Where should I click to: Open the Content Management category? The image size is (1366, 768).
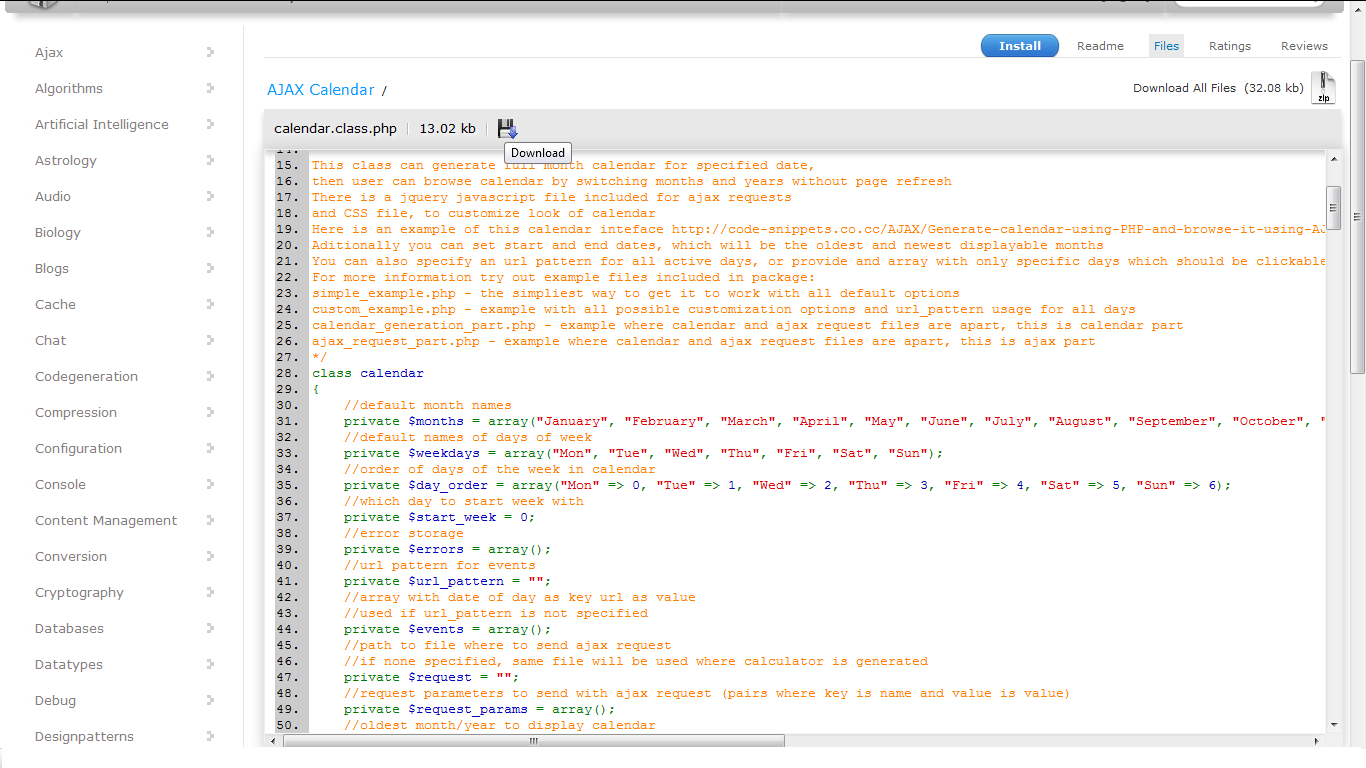click(106, 520)
